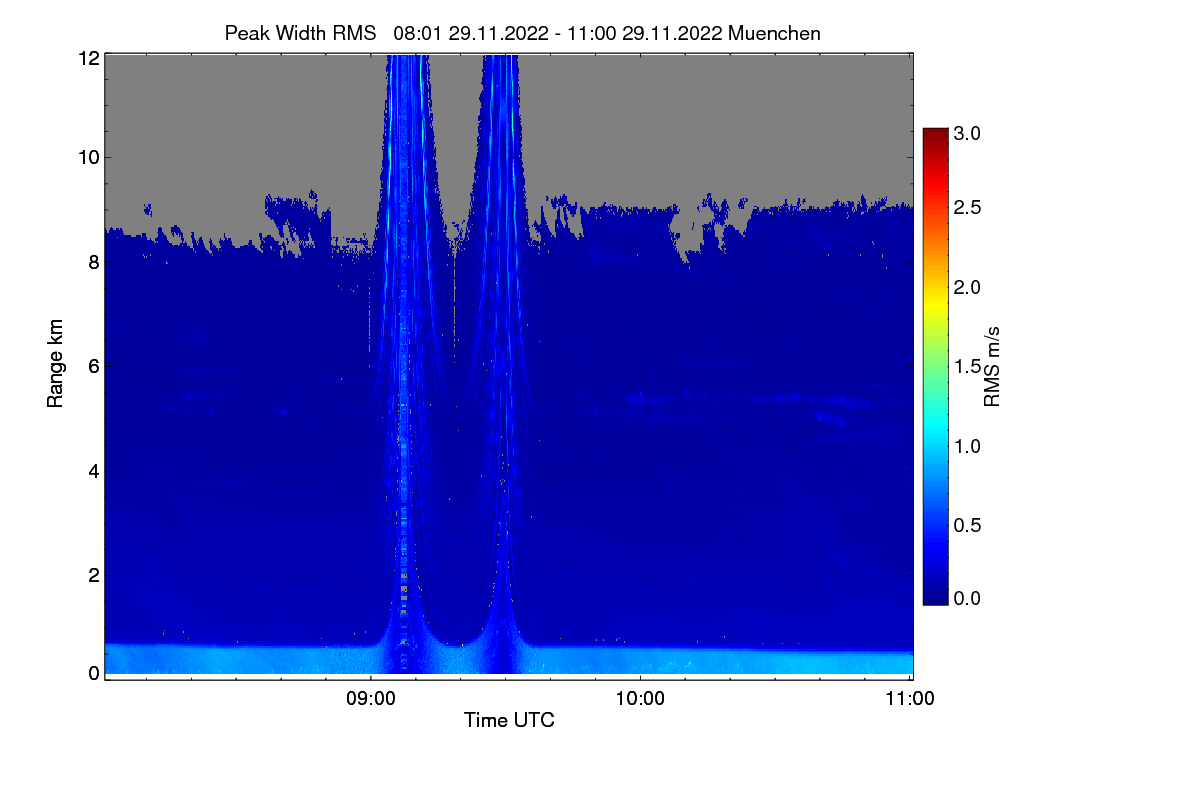Click the 'Time UTC' x-axis label
Image resolution: width=1200 pixels, height=800 pixels.
[x=509, y=720]
